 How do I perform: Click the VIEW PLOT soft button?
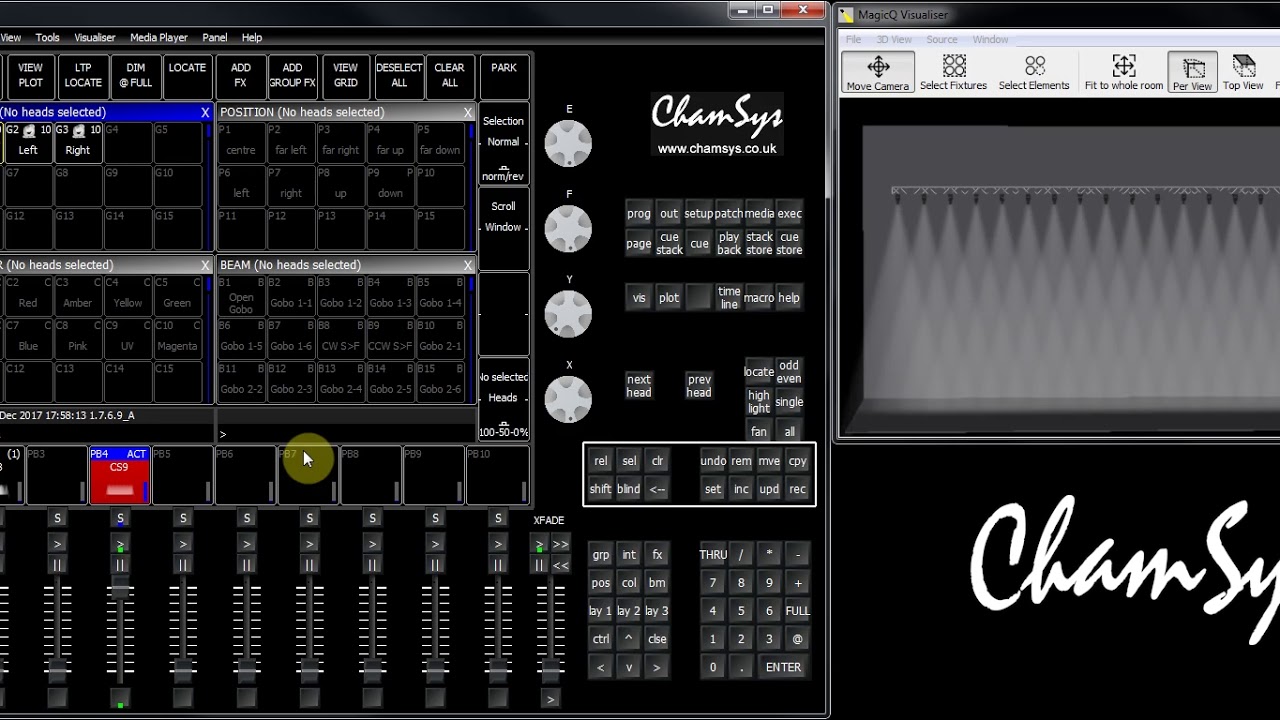tap(30, 76)
